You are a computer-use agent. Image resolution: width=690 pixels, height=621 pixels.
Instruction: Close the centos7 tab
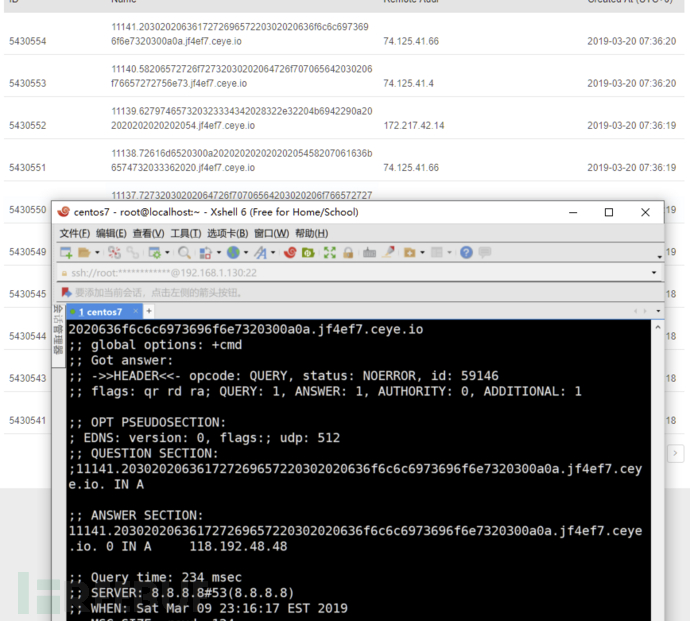[136, 311]
